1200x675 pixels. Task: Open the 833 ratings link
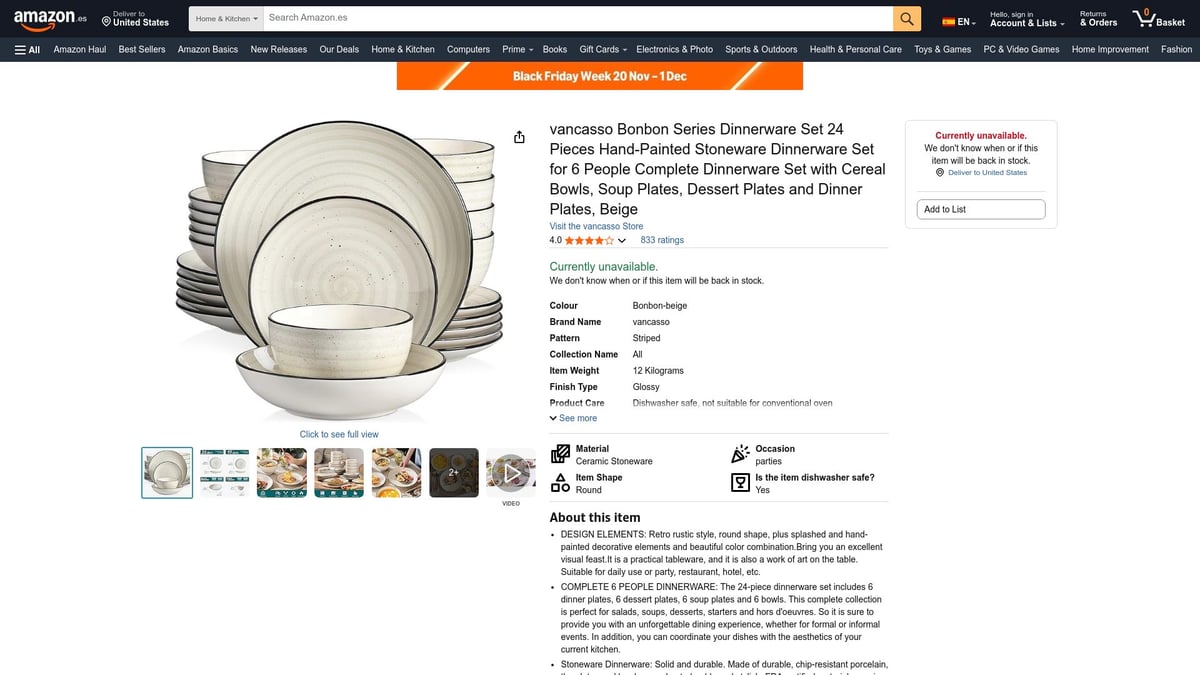pyautogui.click(x=662, y=240)
